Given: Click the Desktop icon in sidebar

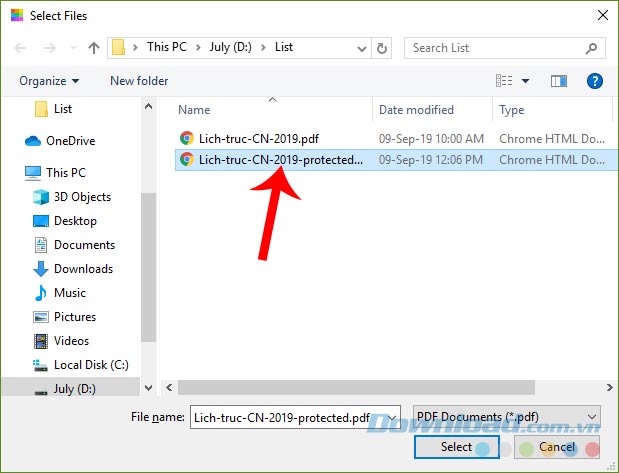Looking at the screenshot, I should (x=41, y=221).
